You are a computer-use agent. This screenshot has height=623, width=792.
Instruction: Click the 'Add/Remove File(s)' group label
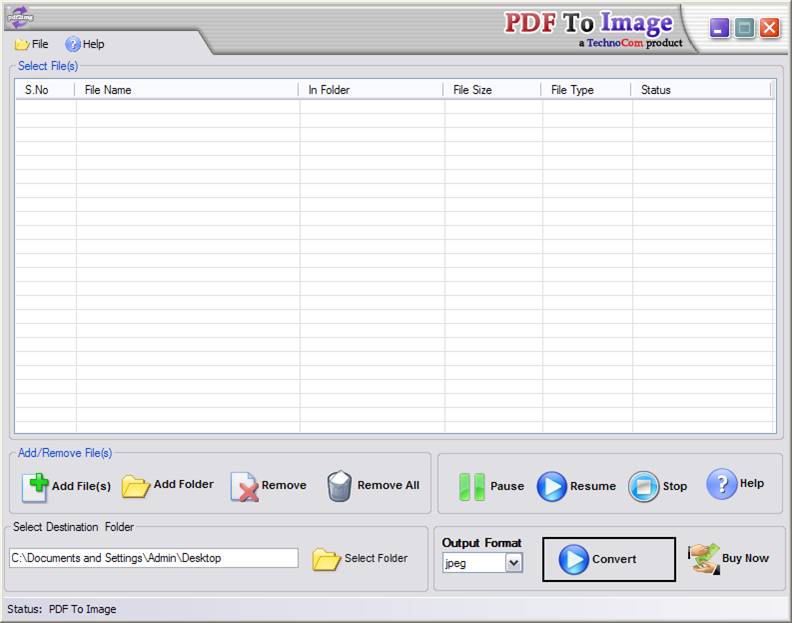65,453
